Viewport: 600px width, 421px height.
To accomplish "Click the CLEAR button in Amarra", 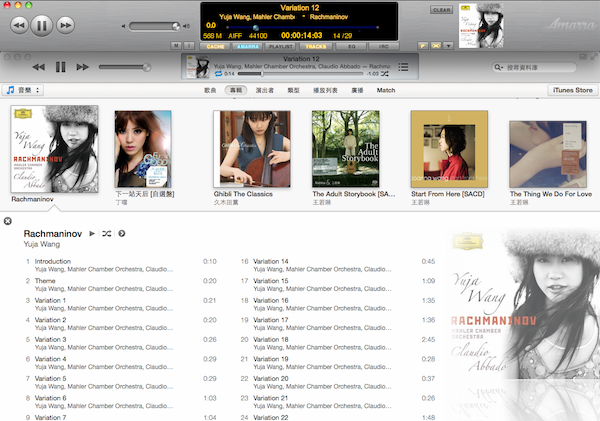I will 442,10.
